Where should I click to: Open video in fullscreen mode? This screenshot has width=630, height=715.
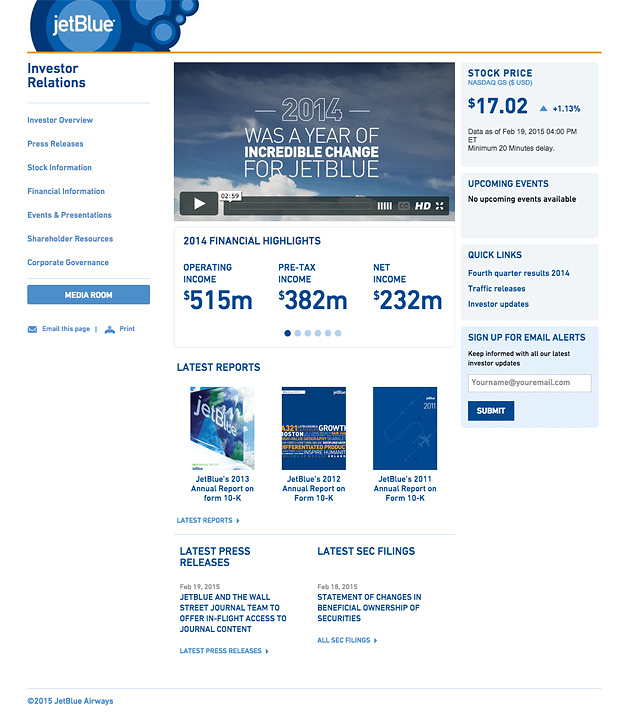tap(439, 206)
